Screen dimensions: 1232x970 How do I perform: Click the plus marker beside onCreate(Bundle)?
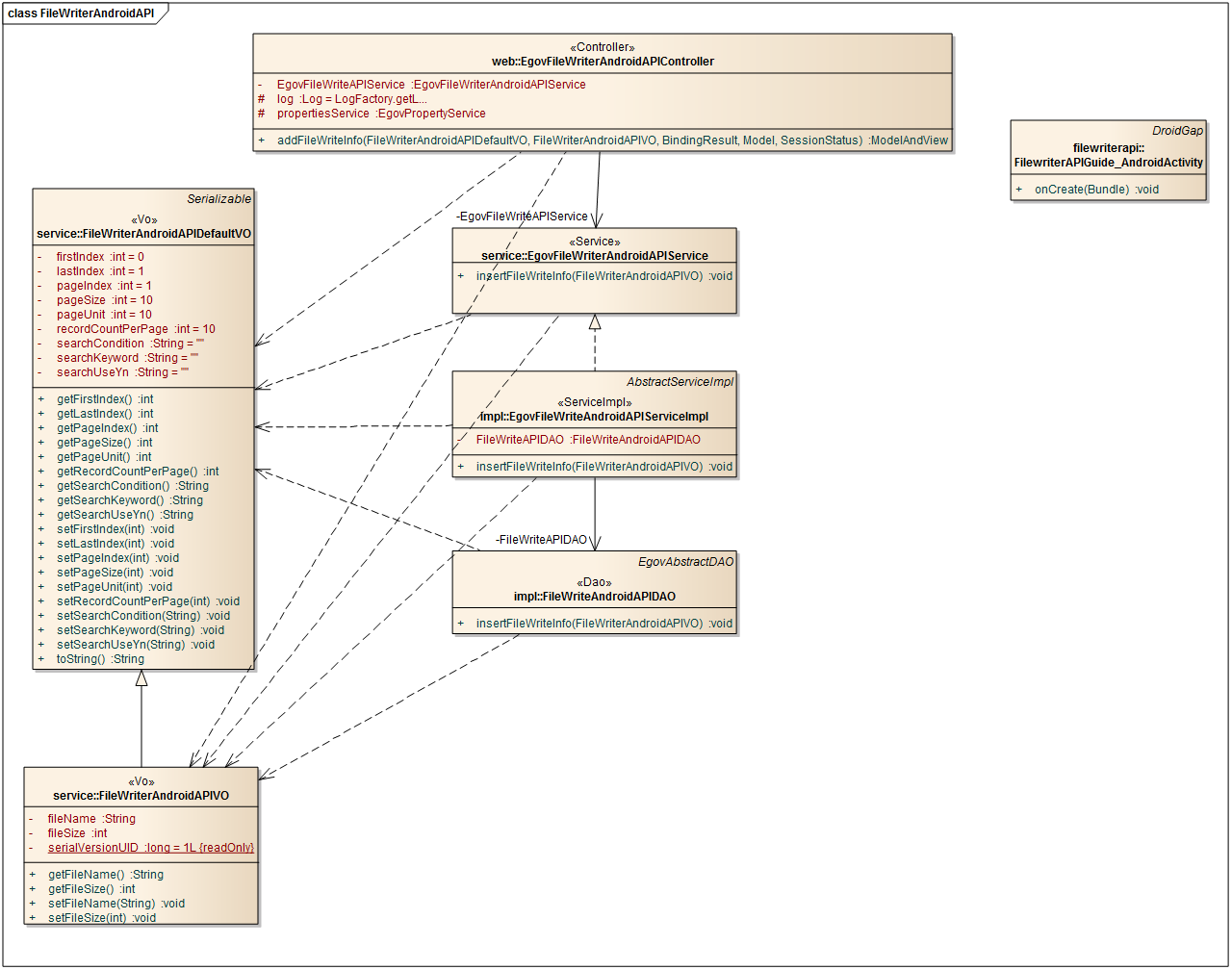(x=1019, y=190)
